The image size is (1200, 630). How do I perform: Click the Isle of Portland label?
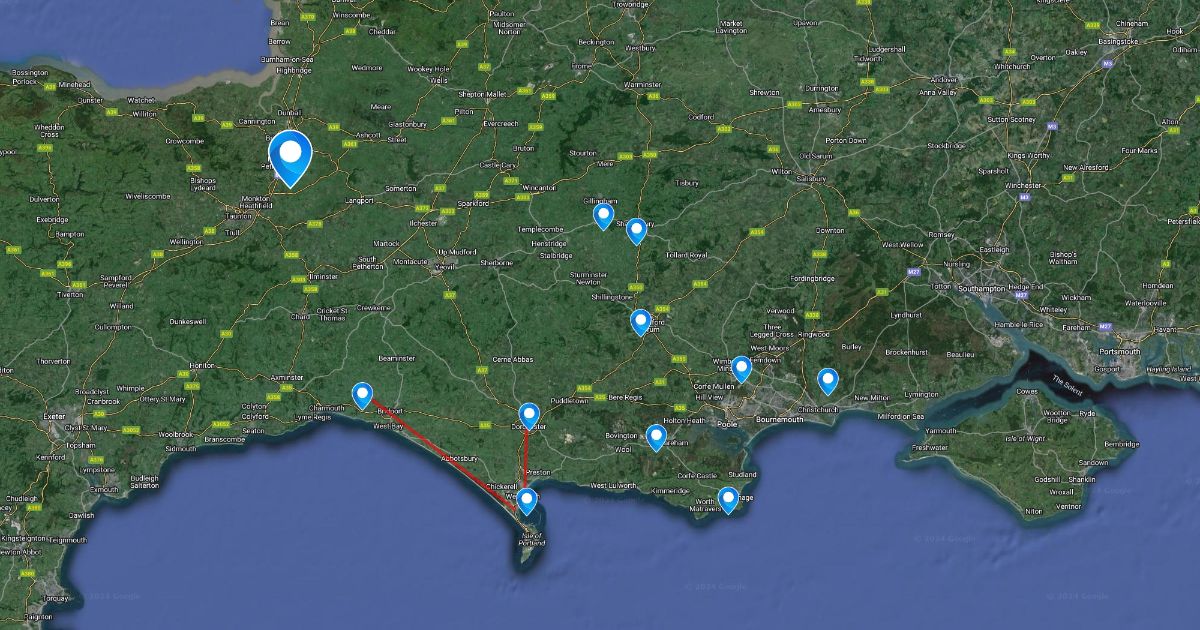coord(532,541)
